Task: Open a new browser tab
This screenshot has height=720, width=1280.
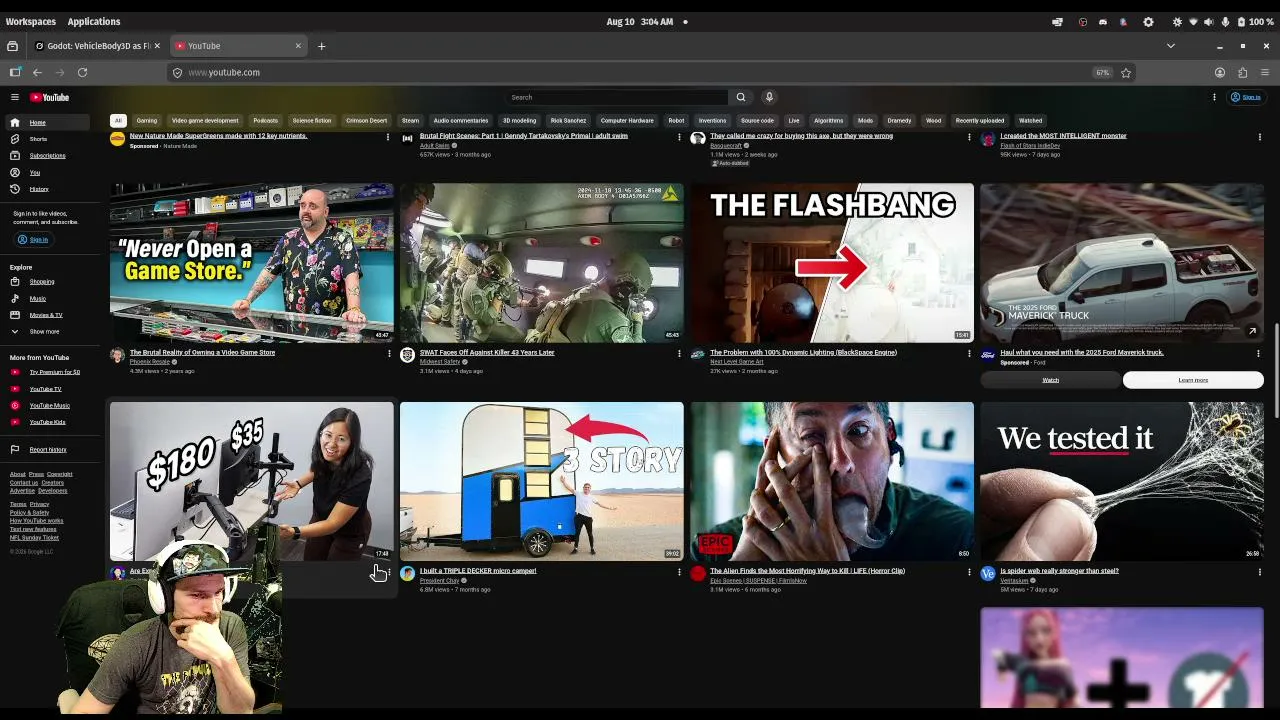Action: 321,46
